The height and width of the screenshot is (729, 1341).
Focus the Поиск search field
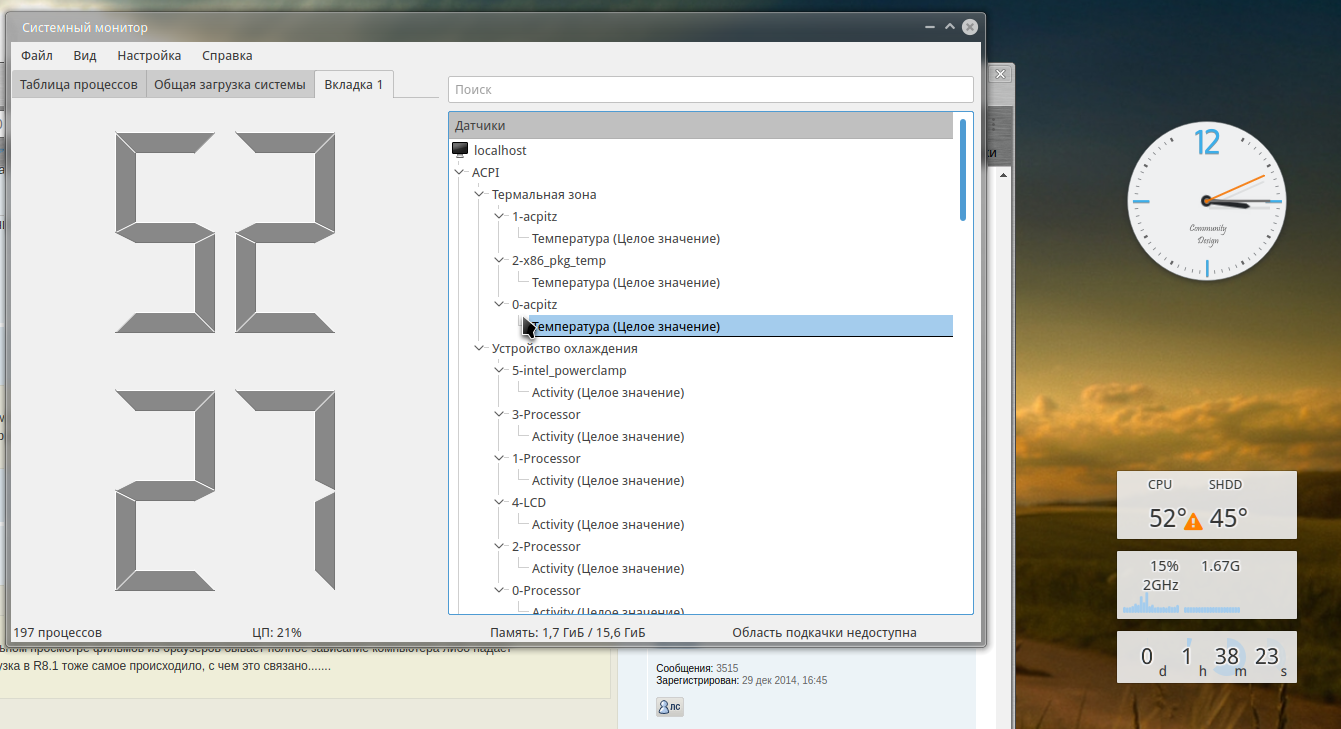click(x=711, y=89)
